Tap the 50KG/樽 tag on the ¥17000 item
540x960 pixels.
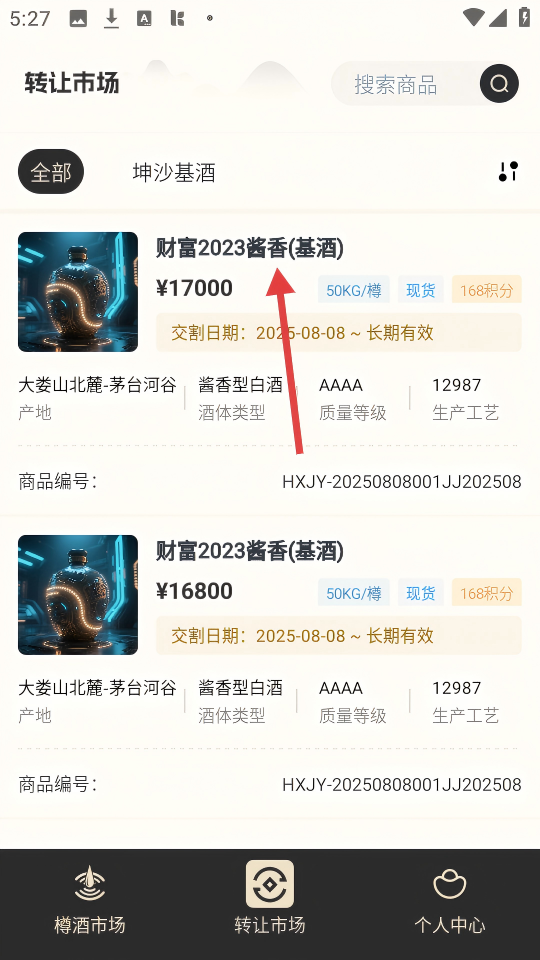[354, 290]
